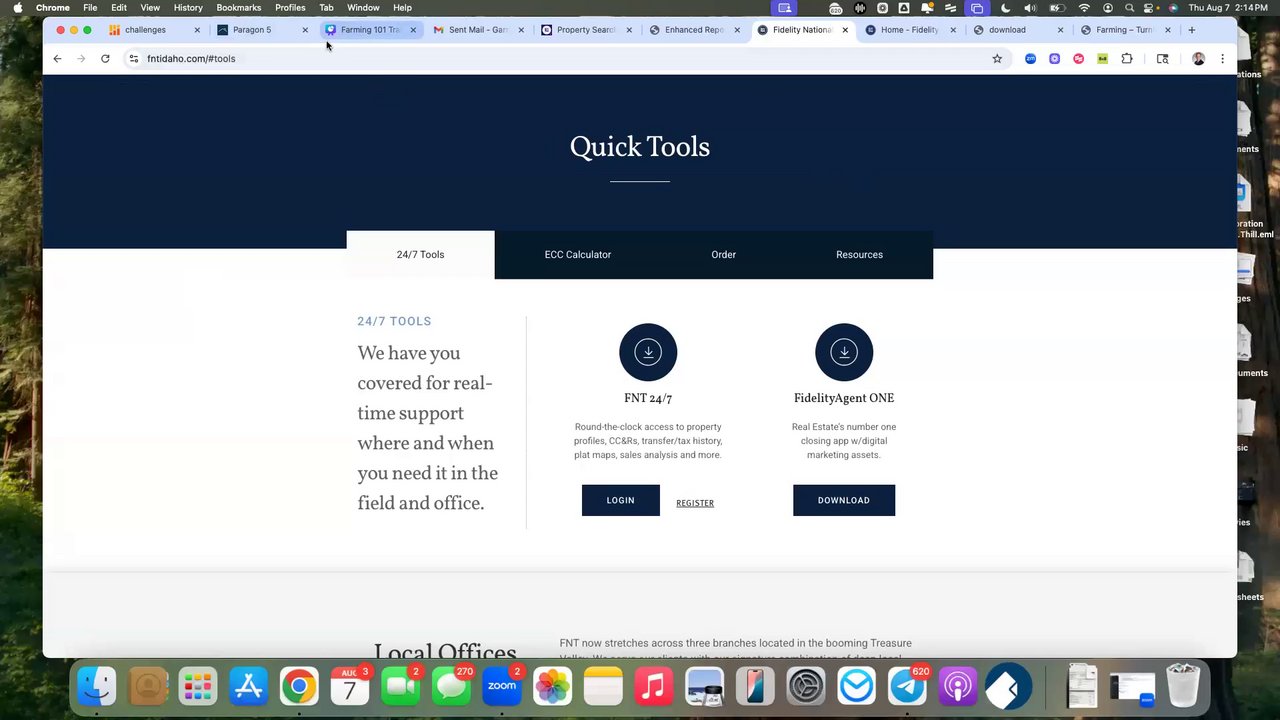Click the FidelityAgent ONE download circle icon
Image resolution: width=1280 pixels, height=720 pixels.
844,352
